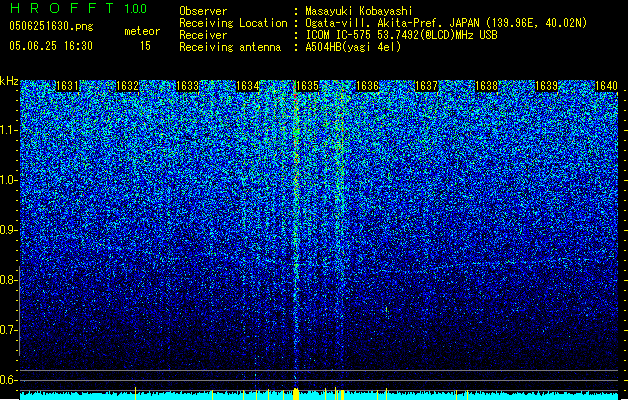The width and height of the screenshot is (629, 400).
Task: Click the 1.0 kHz axis tick
Action: [9, 180]
